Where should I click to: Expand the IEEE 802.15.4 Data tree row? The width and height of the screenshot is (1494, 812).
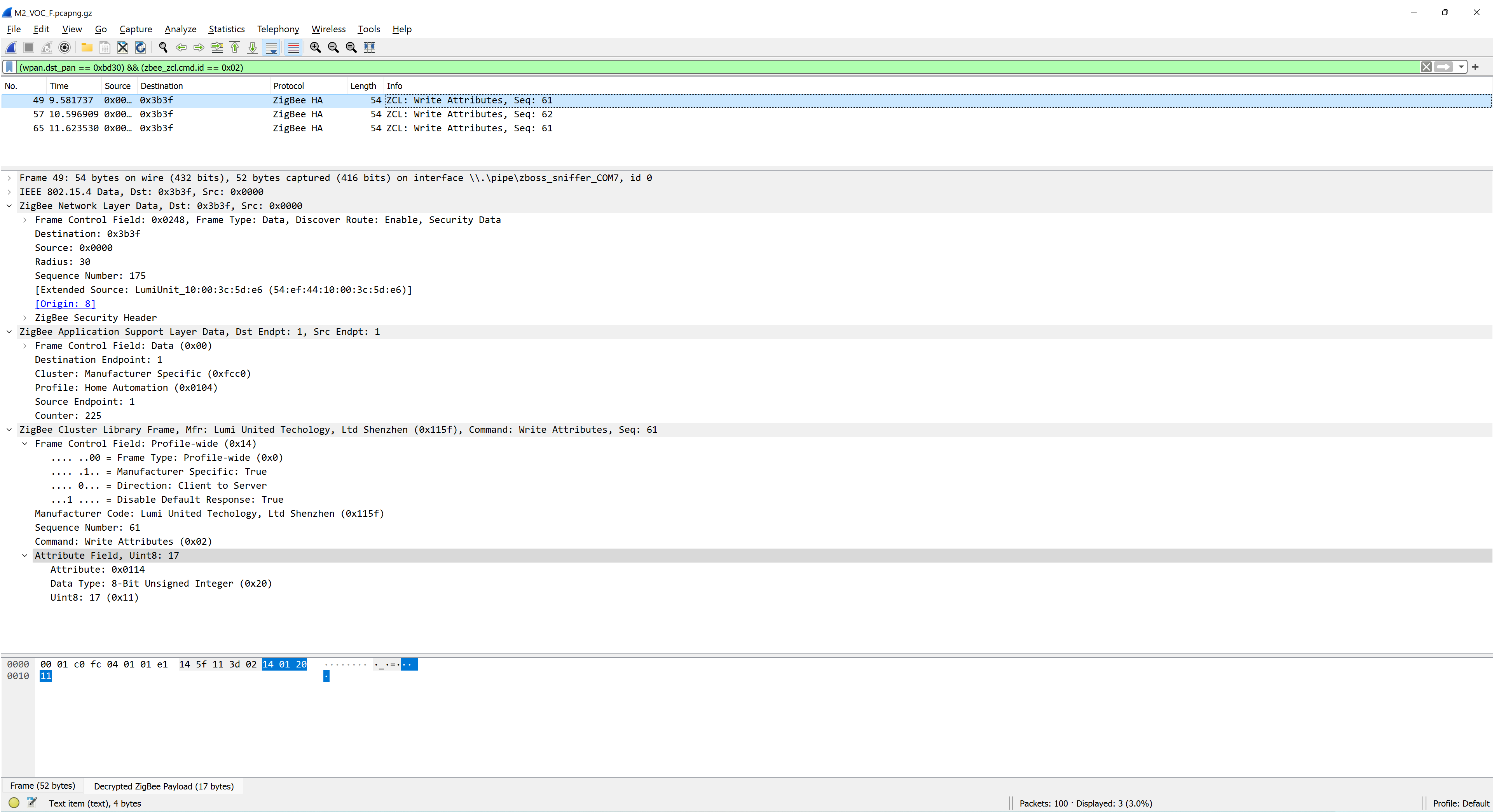[x=9, y=192]
